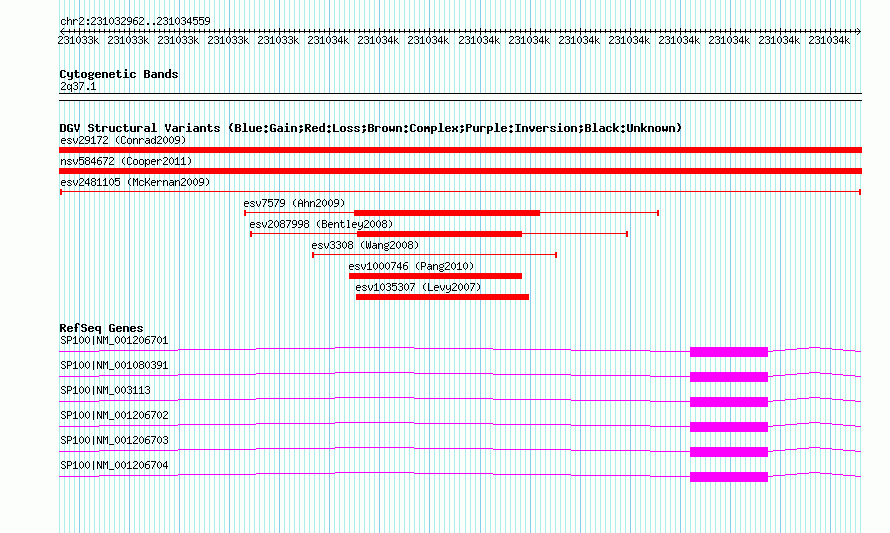Viewport: 890px width, 533px height.
Task: Click the red bar under esv29172 (Conrad2009)
Action: point(460,150)
